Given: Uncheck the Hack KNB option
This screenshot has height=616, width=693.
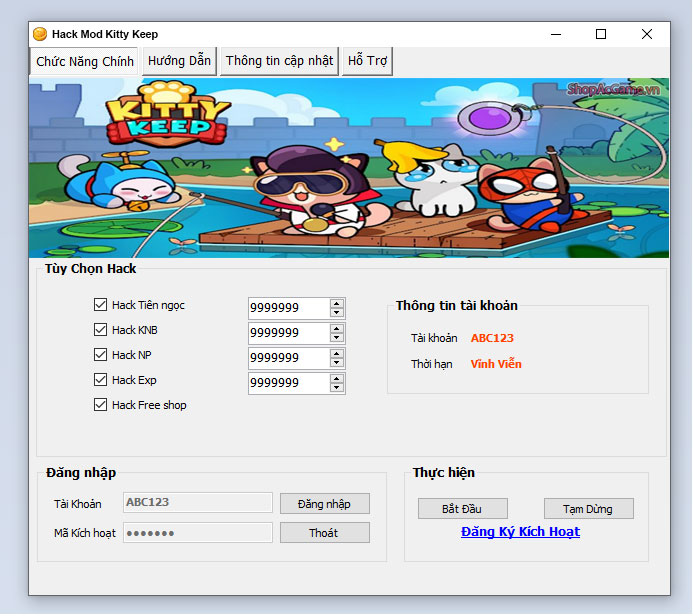Looking at the screenshot, I should click(x=100, y=330).
